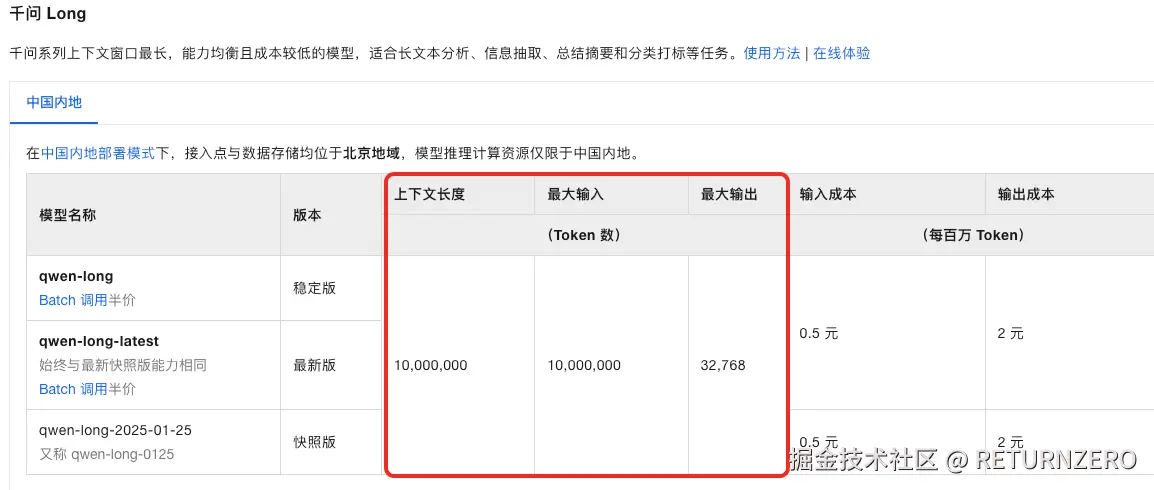Click the 32,768 max output value
Viewport: 1154px width, 490px height.
pyautogui.click(x=723, y=366)
